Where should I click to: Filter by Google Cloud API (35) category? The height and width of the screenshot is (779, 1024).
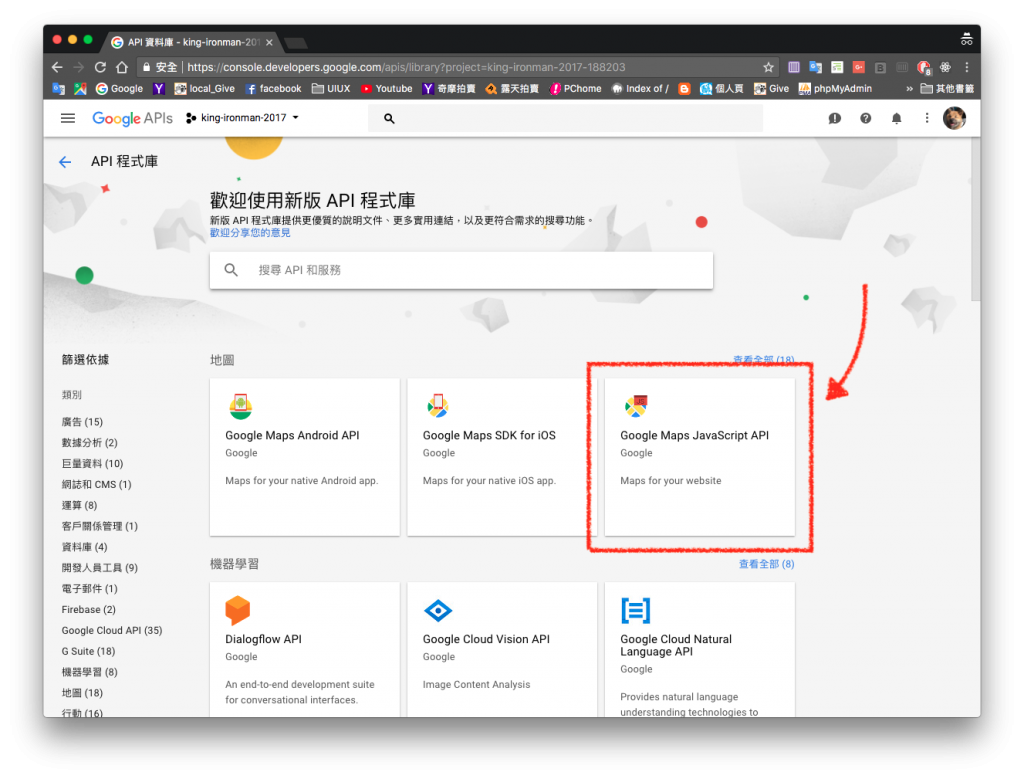pos(112,631)
